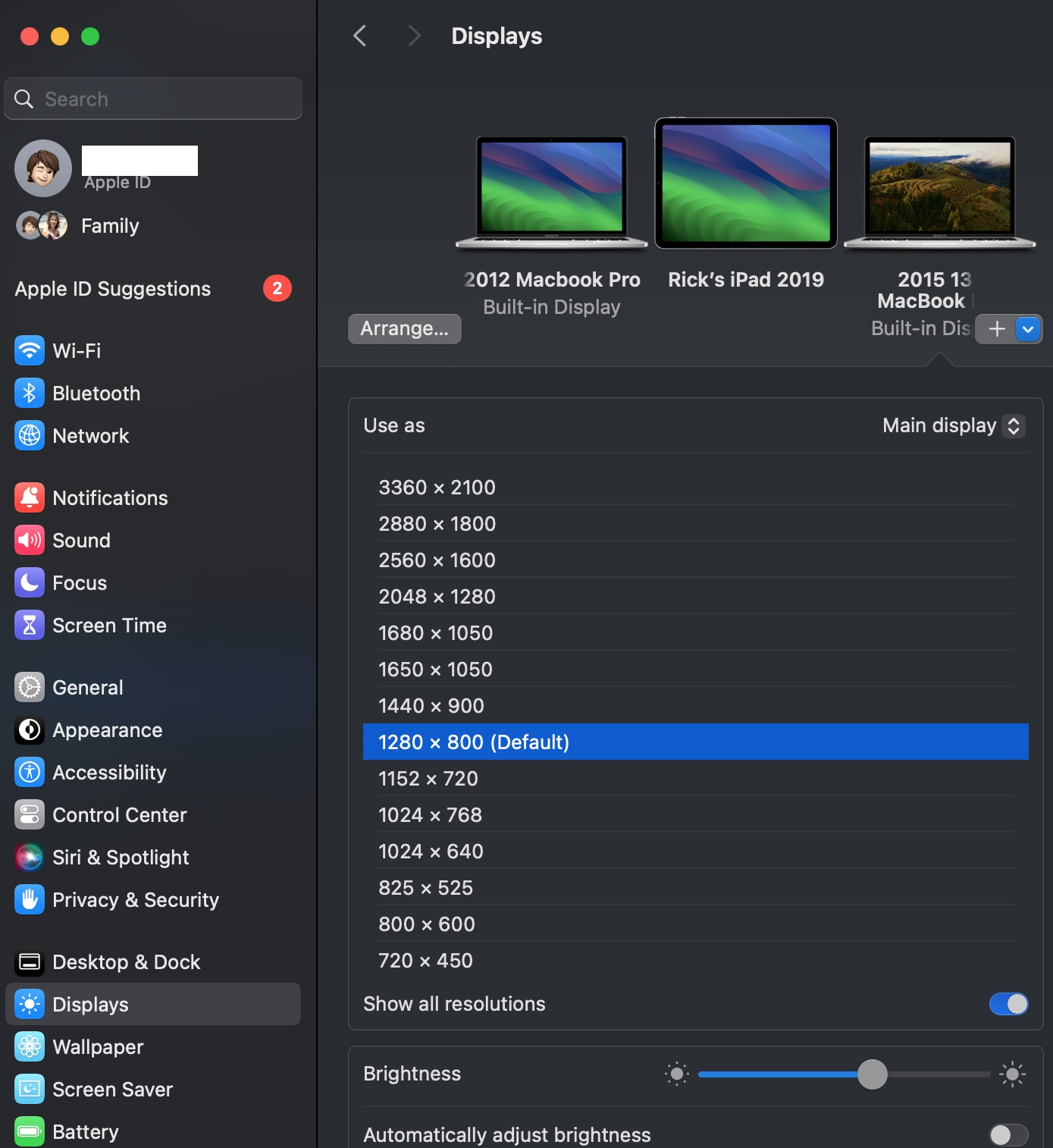Click the Control Center icon
This screenshot has width=1053, height=1148.
(x=30, y=814)
